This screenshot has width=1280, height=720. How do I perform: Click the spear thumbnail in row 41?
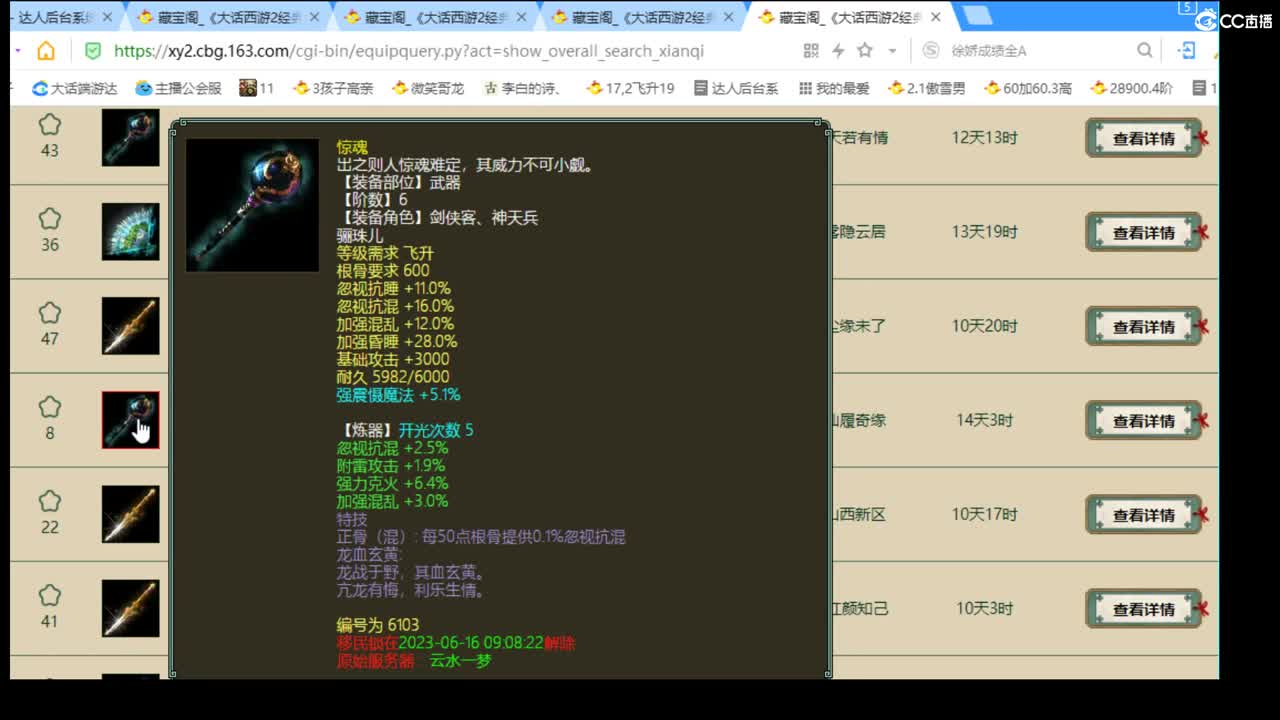click(x=130, y=608)
